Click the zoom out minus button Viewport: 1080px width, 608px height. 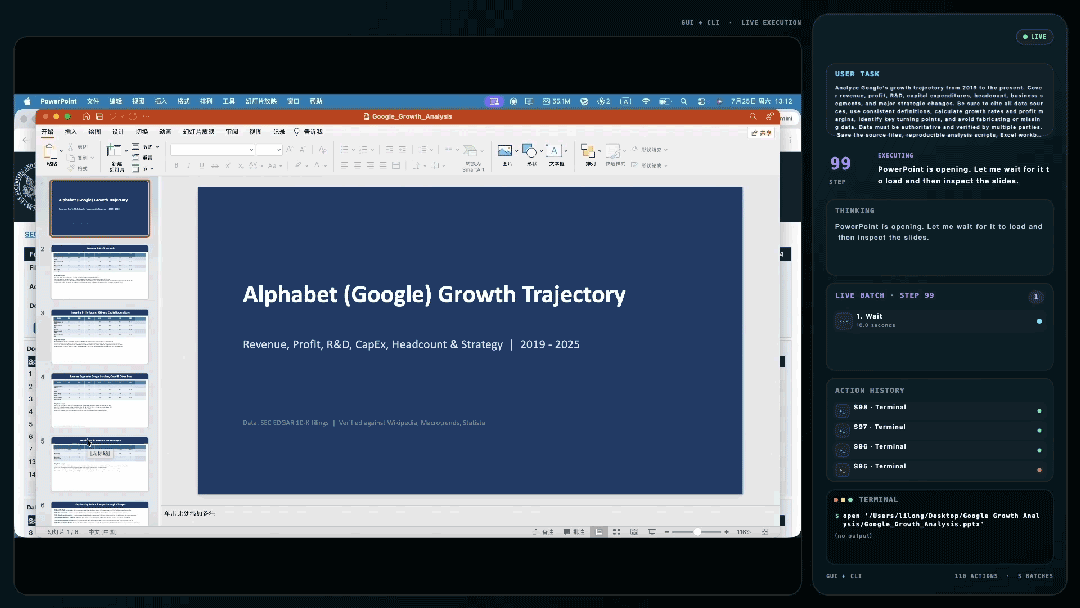tap(667, 532)
